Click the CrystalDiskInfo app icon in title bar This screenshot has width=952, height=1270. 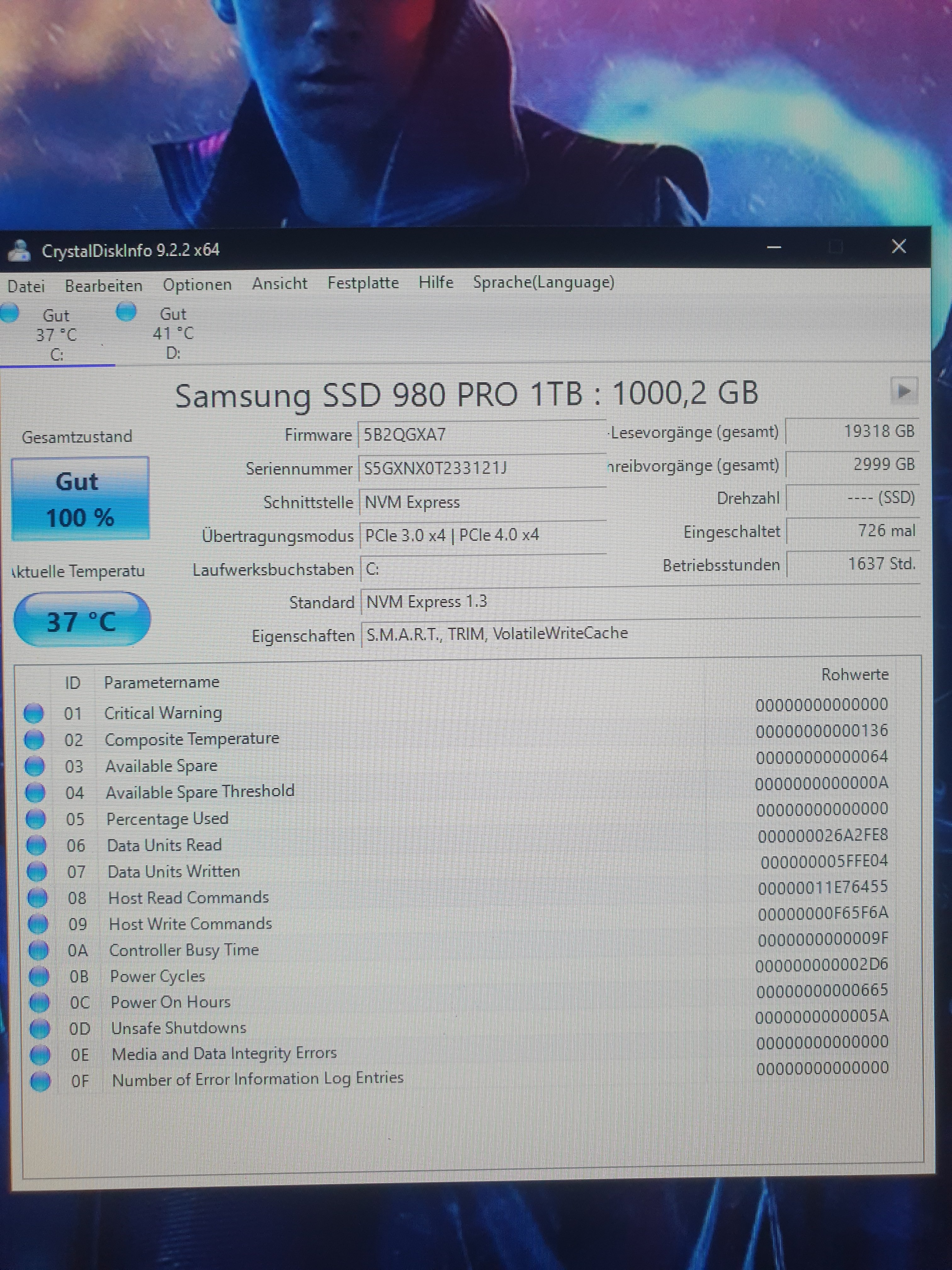pyautogui.click(x=20, y=251)
